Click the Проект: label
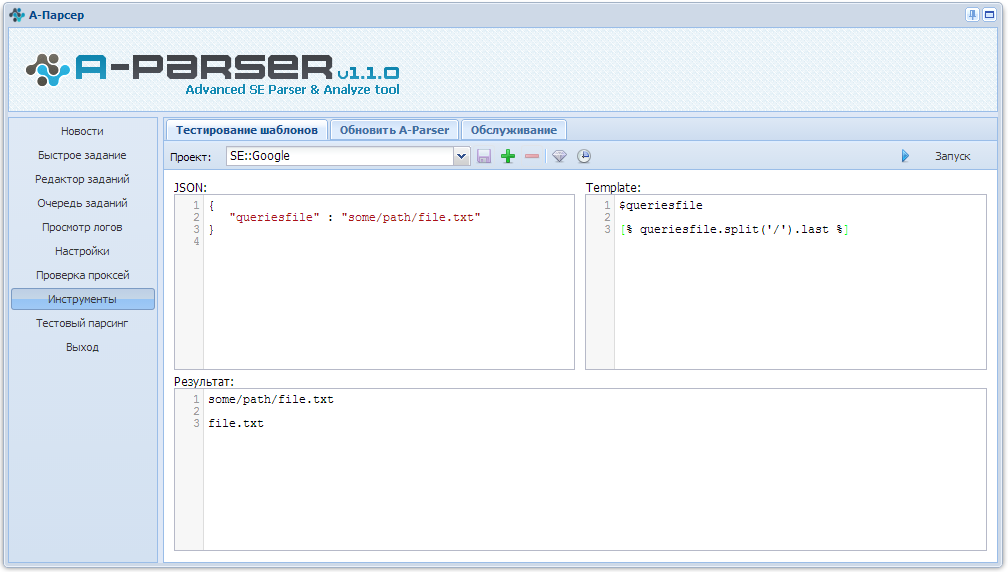This screenshot has height=572, width=1008. pyautogui.click(x=190, y=157)
